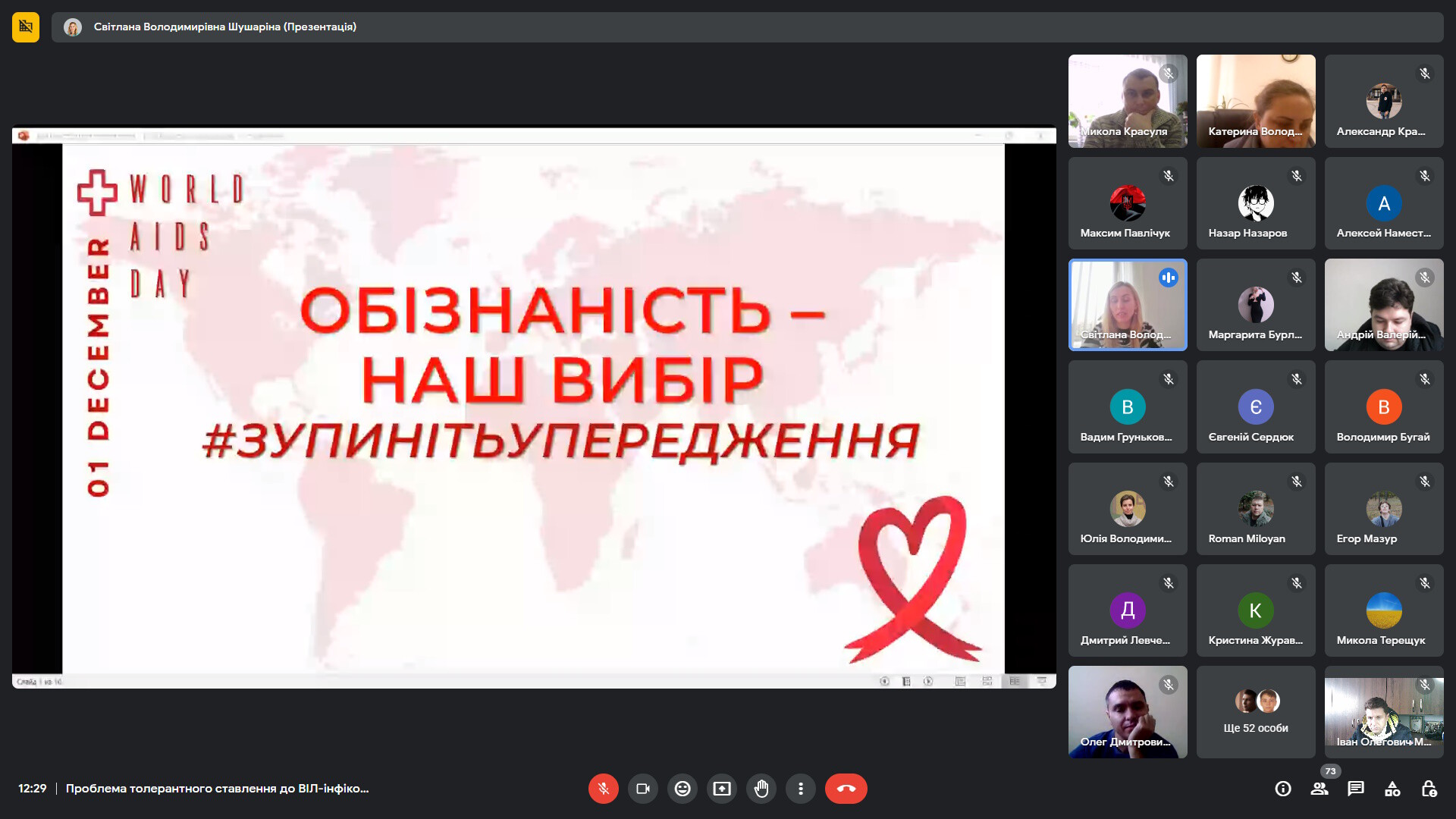Click the present now screen icon

722,789
